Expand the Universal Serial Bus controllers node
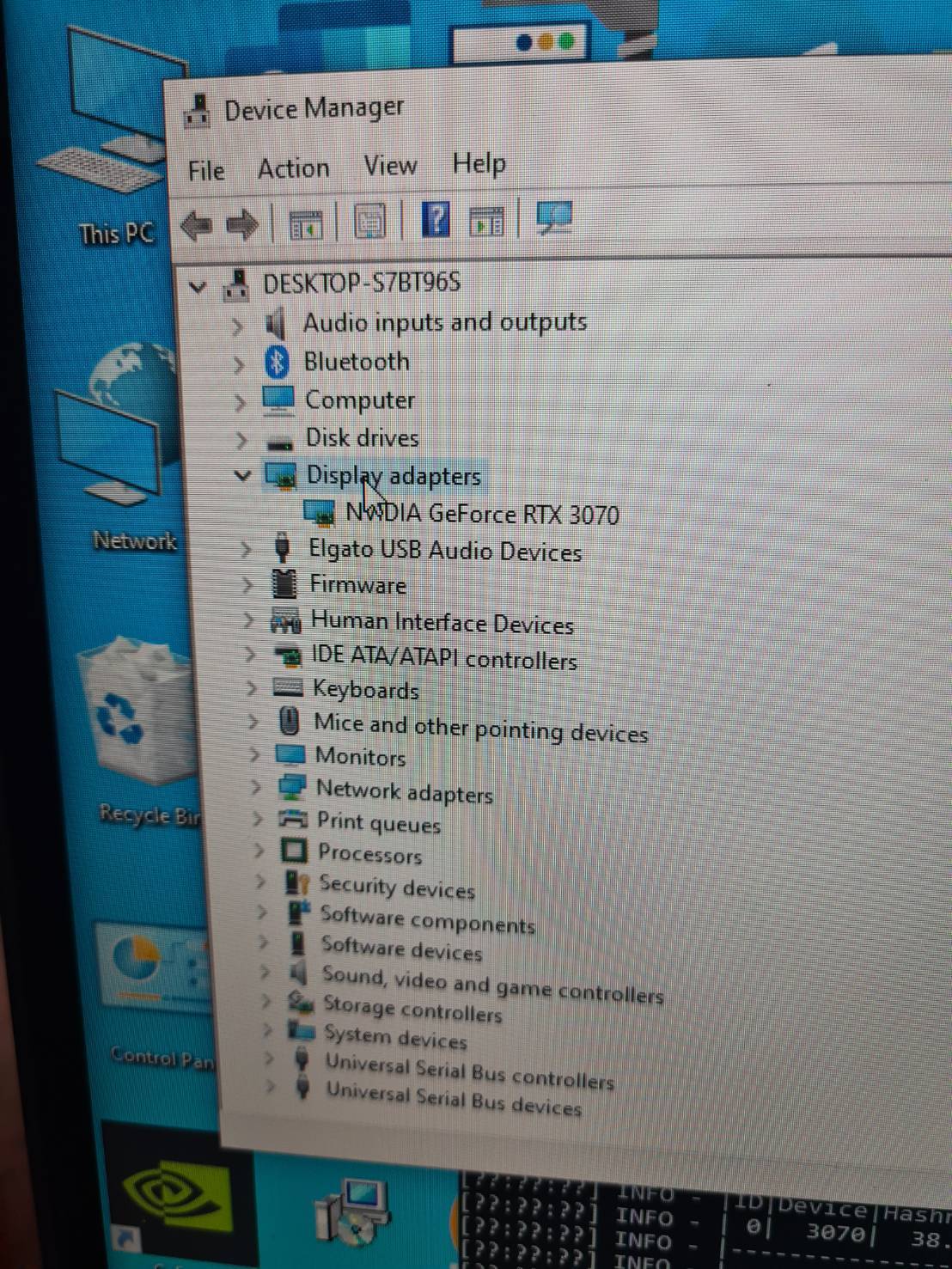This screenshot has width=952, height=1269. (x=270, y=1059)
